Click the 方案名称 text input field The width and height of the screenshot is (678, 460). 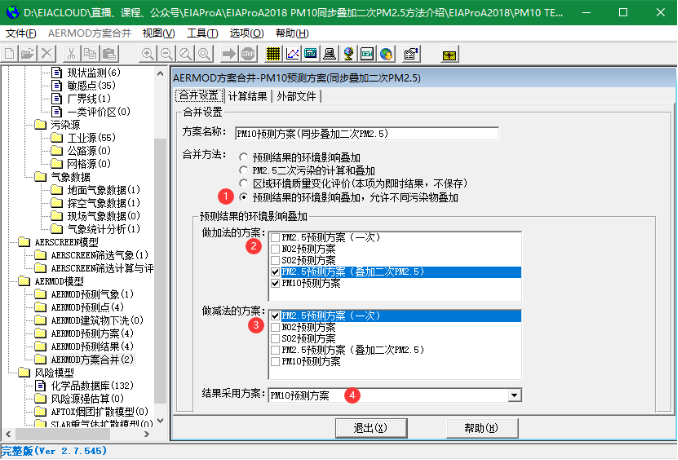pos(367,134)
